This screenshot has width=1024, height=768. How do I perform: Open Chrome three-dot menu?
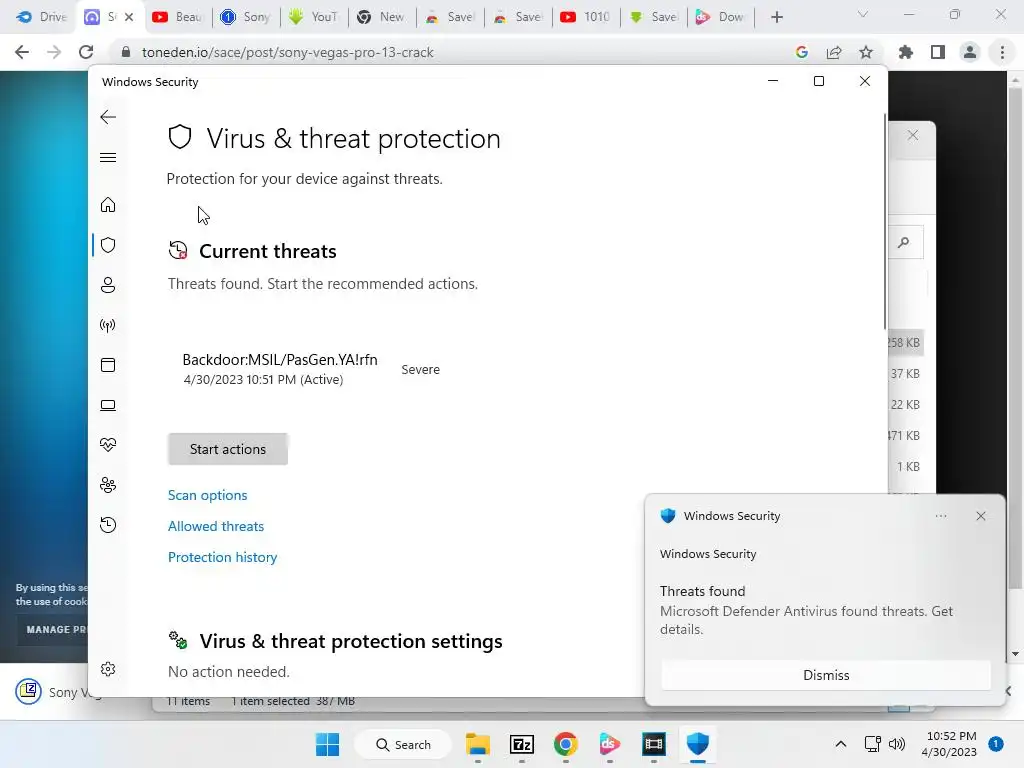pos(1002,52)
